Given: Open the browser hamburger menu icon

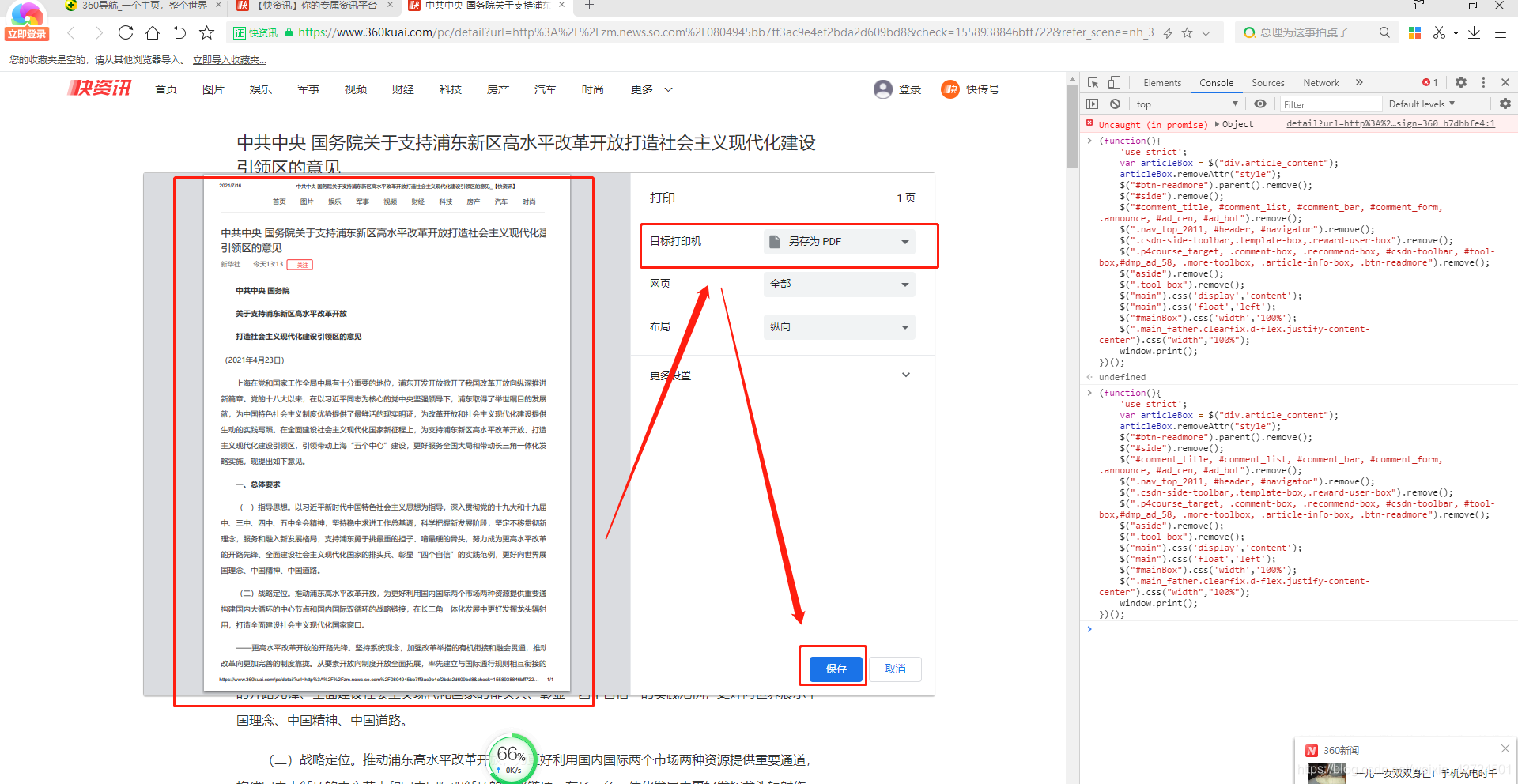Looking at the screenshot, I should click(1500, 32).
